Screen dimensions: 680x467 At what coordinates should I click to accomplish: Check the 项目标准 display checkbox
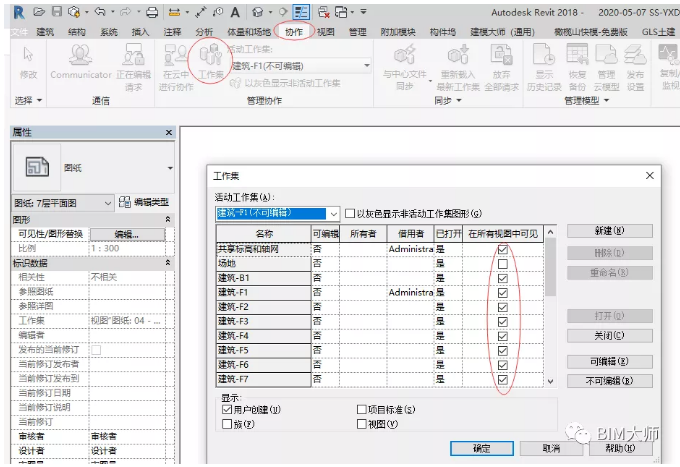(x=362, y=409)
